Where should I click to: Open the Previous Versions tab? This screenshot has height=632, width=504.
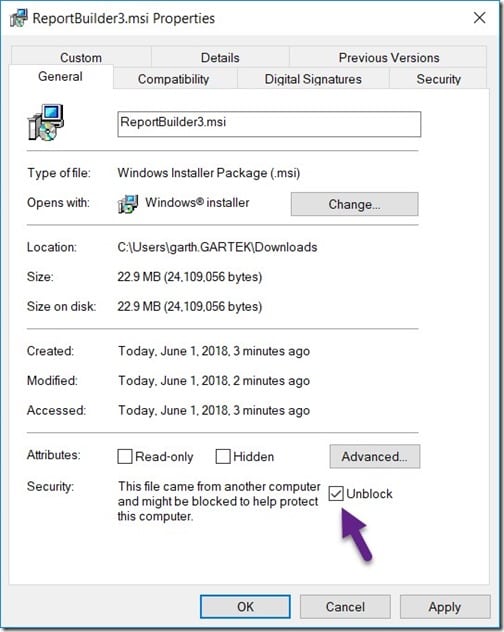tap(388, 57)
